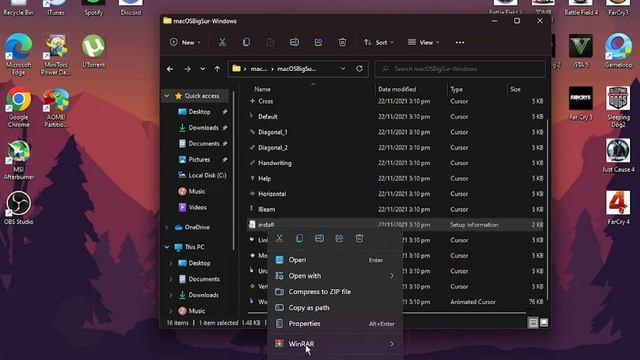
Task: Open uTorrent desktop icon
Action: (93, 51)
